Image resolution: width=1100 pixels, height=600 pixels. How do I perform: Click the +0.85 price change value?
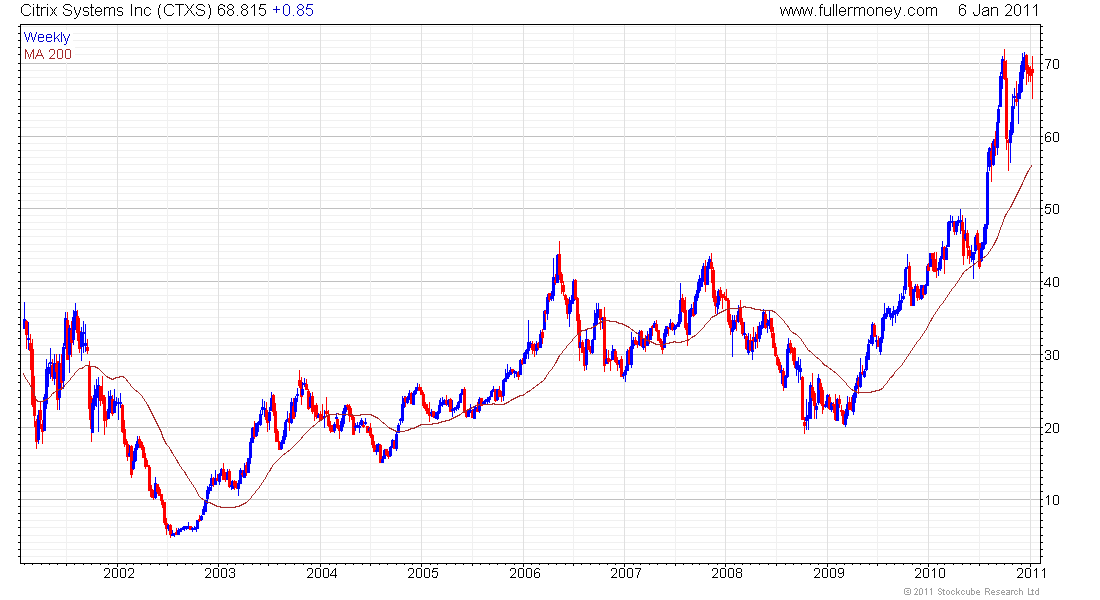[x=293, y=11]
